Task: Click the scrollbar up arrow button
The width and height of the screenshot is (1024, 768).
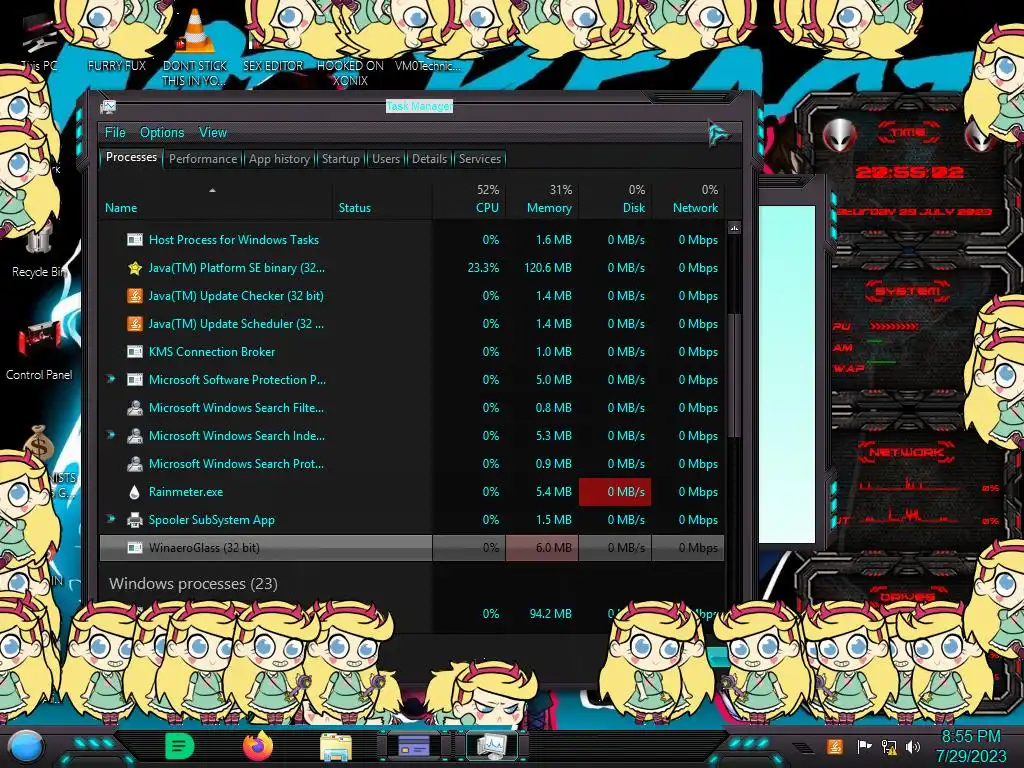Action: [734, 228]
